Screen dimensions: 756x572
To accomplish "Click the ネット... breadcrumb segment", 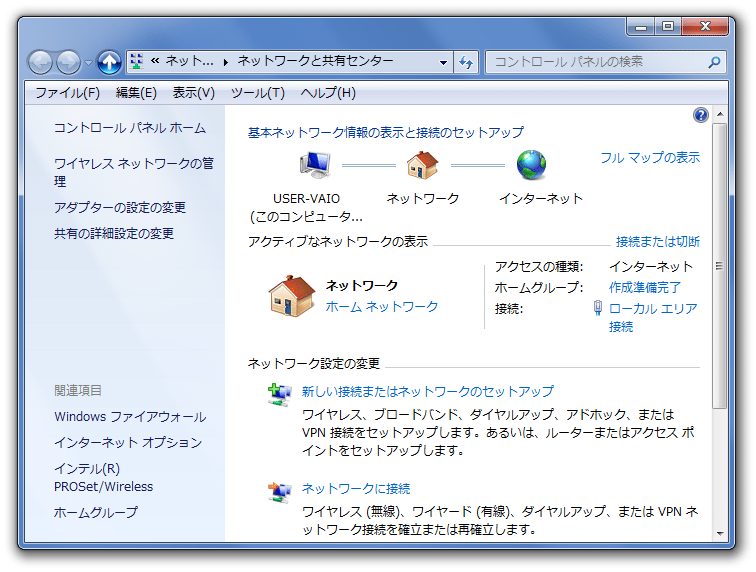I will (189, 61).
